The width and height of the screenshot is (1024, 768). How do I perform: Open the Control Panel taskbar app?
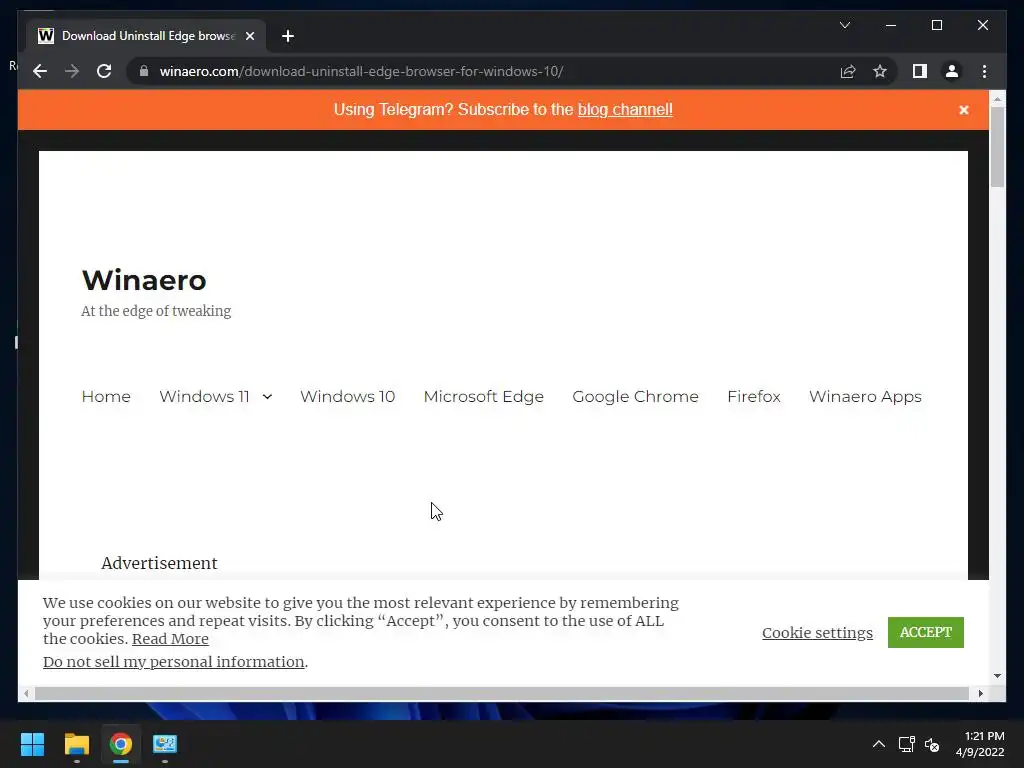[x=165, y=744]
